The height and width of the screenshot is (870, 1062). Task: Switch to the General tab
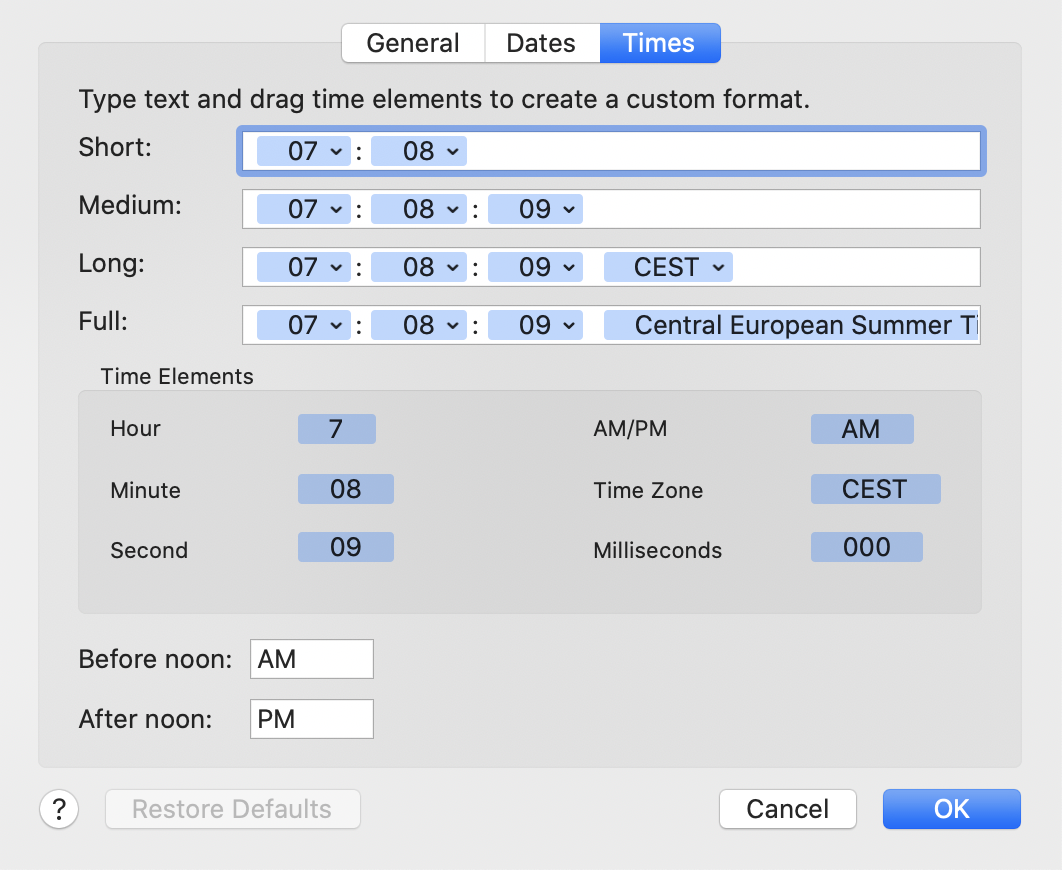413,43
